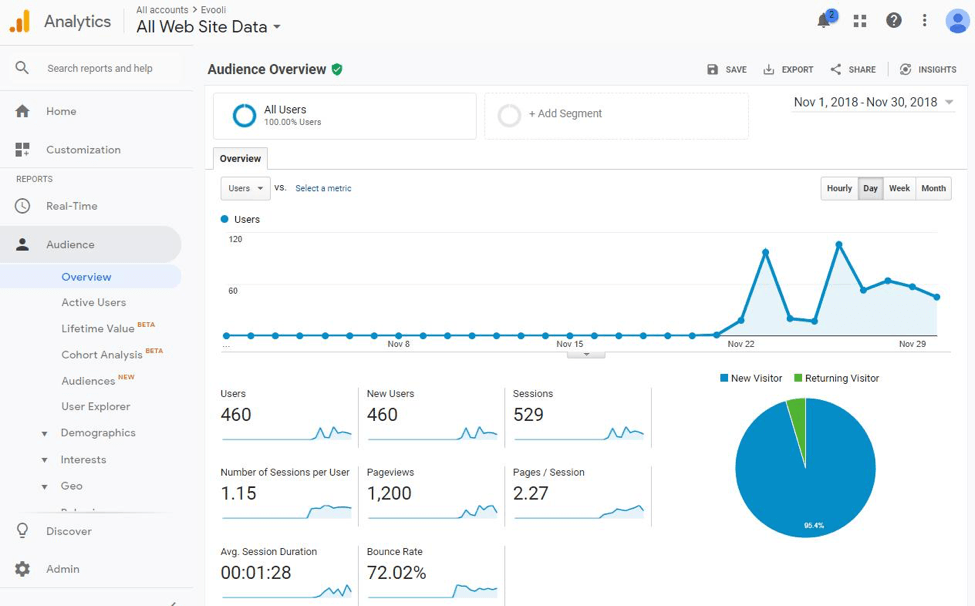The height and width of the screenshot is (606, 975).
Task: Open Discover lightbulb item
Action: [22, 531]
